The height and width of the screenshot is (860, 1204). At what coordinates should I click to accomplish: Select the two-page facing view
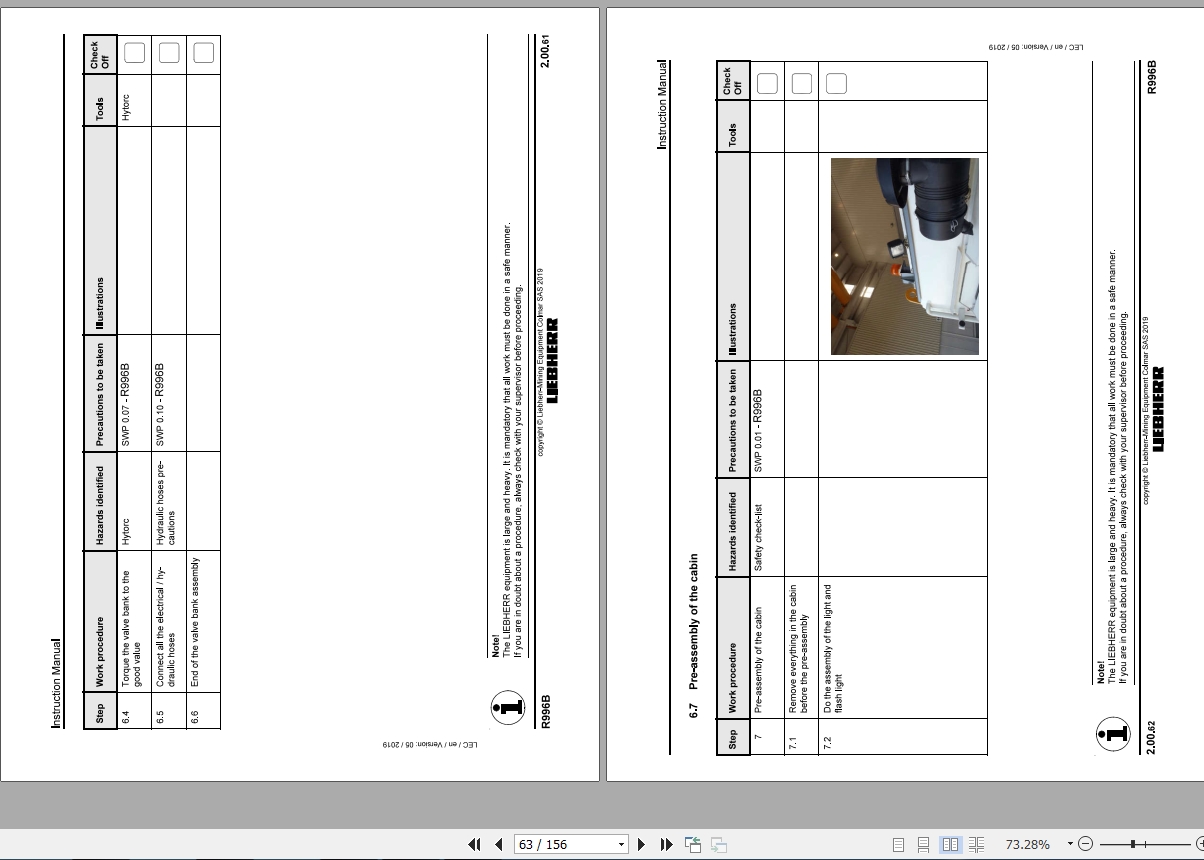949,844
